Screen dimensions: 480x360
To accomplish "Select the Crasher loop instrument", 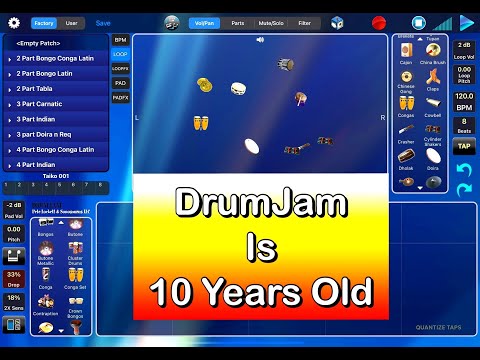I will [x=406, y=133].
